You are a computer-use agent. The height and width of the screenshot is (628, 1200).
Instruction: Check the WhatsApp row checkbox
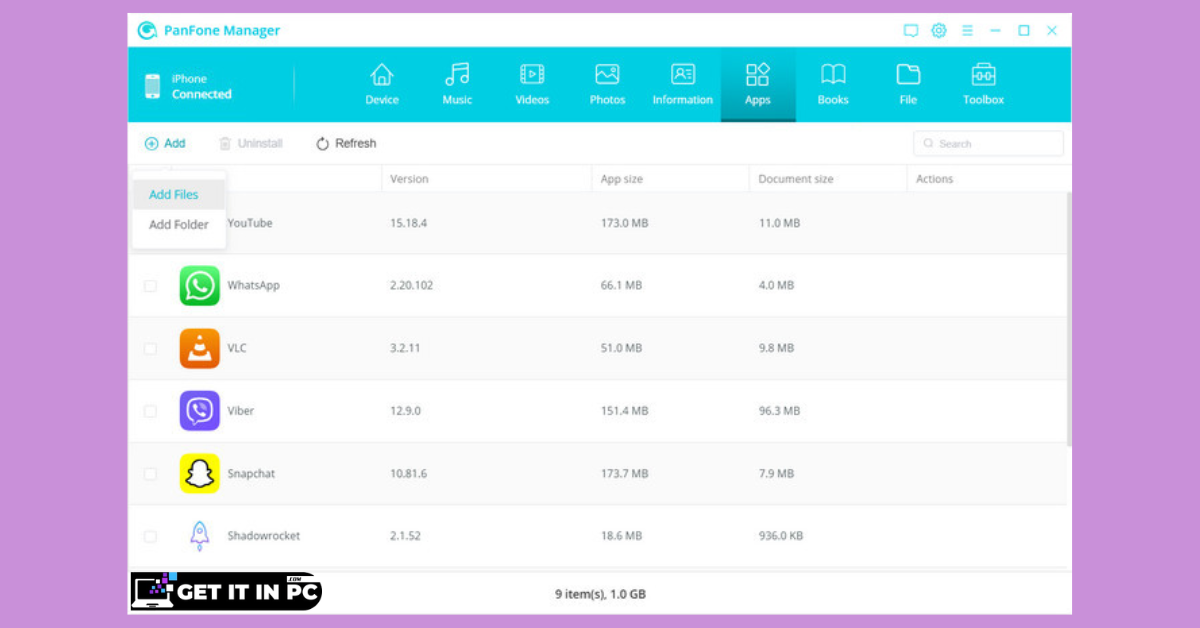(150, 286)
